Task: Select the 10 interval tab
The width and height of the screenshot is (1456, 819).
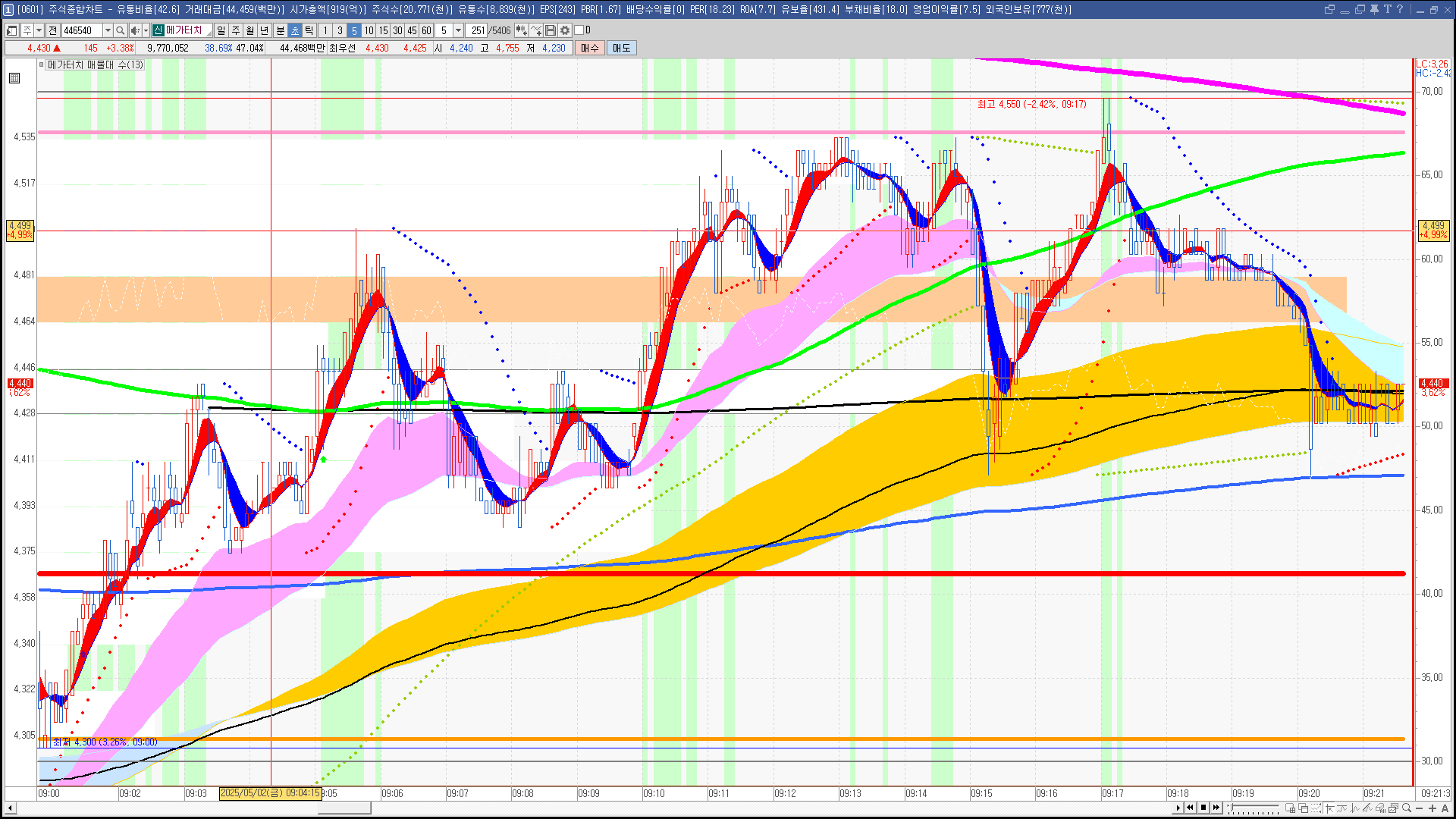Action: coord(369,30)
